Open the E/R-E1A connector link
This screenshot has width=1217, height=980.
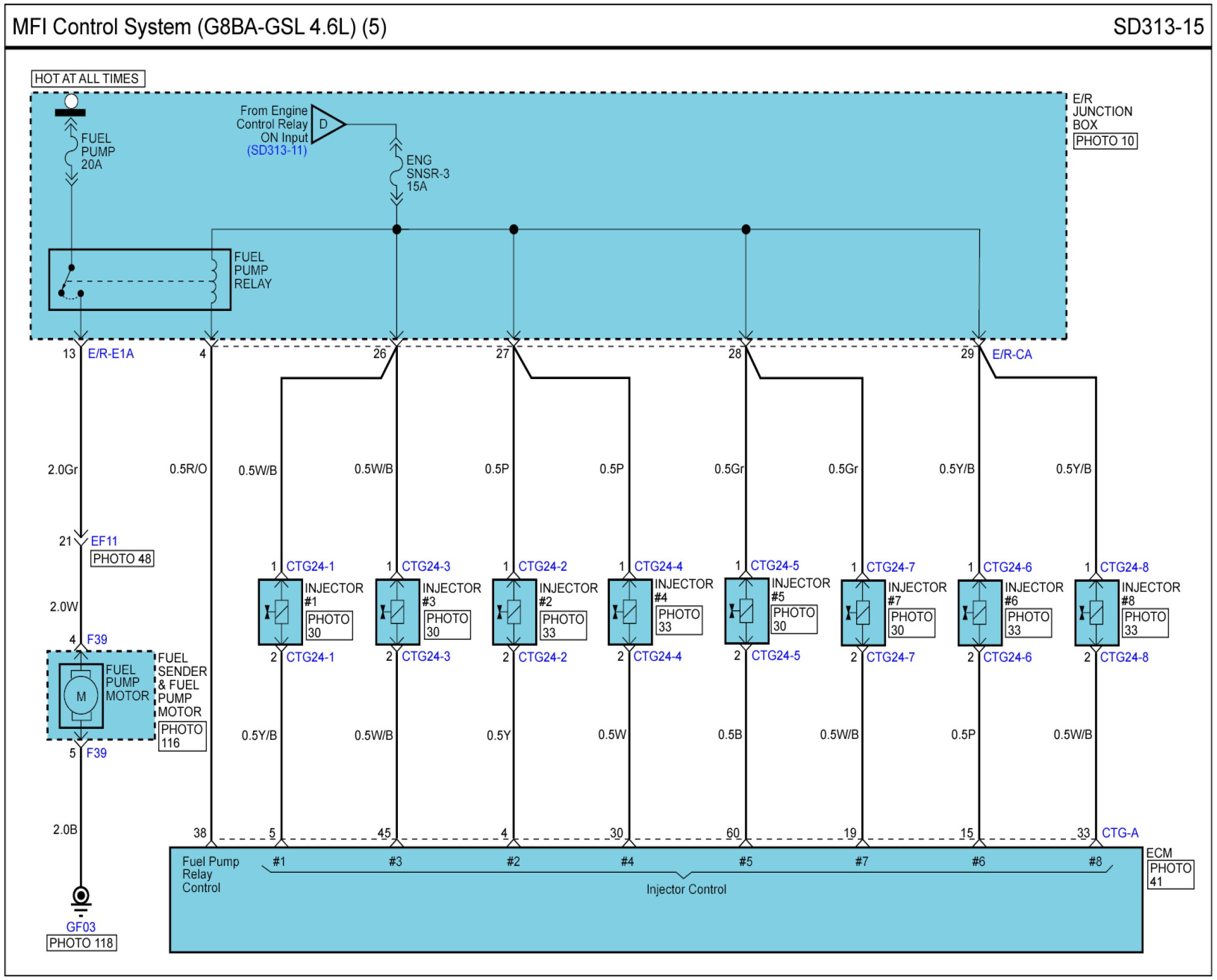point(110,354)
